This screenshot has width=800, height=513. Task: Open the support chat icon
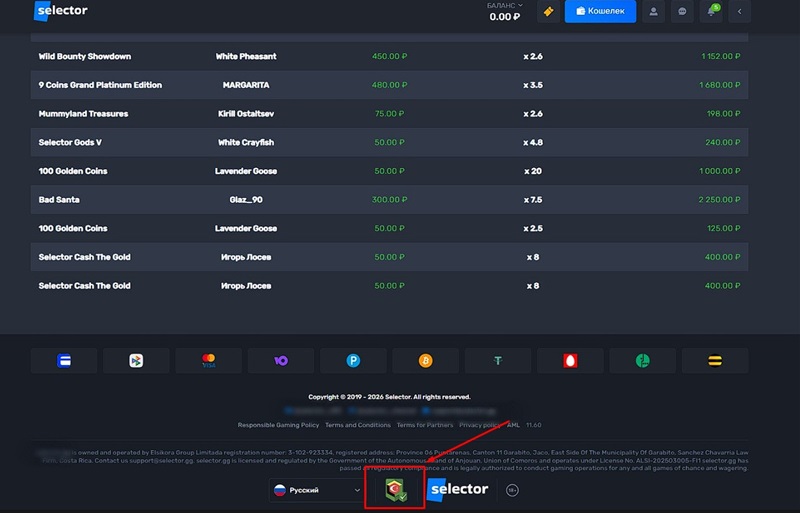pos(683,12)
